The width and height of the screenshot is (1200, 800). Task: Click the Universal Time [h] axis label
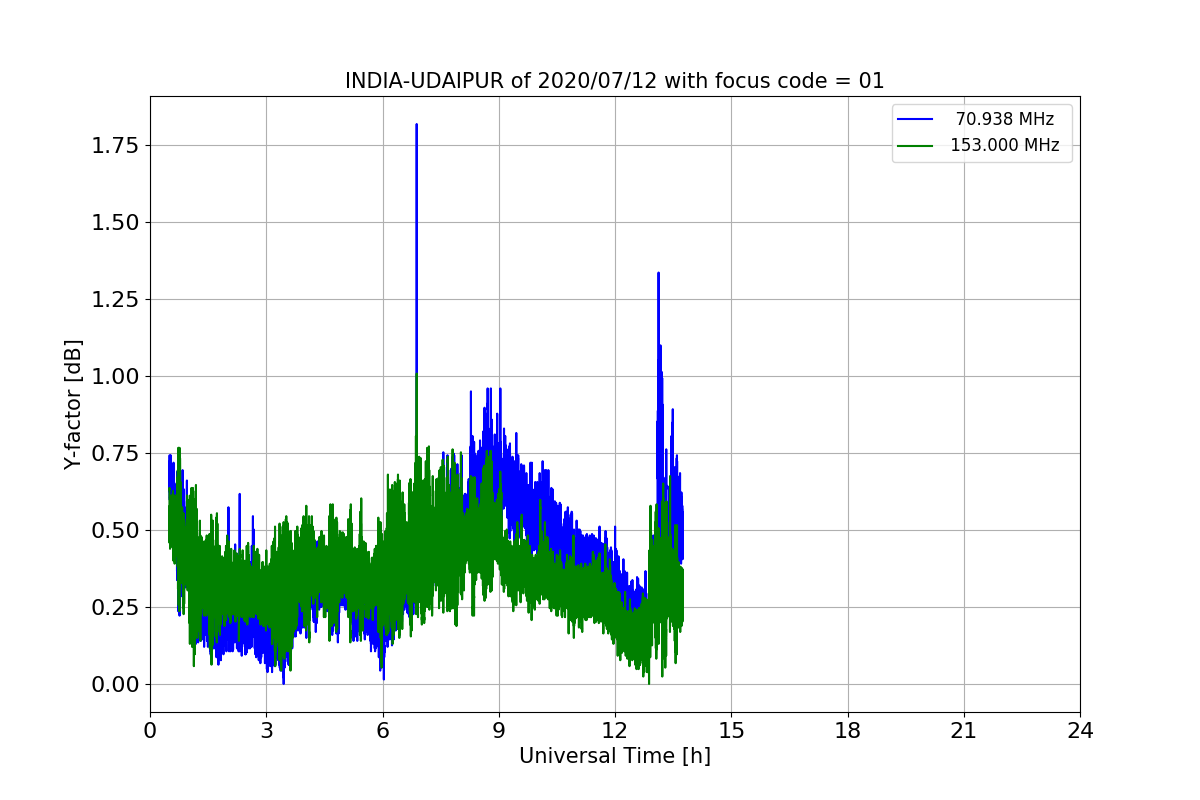[x=614, y=756]
